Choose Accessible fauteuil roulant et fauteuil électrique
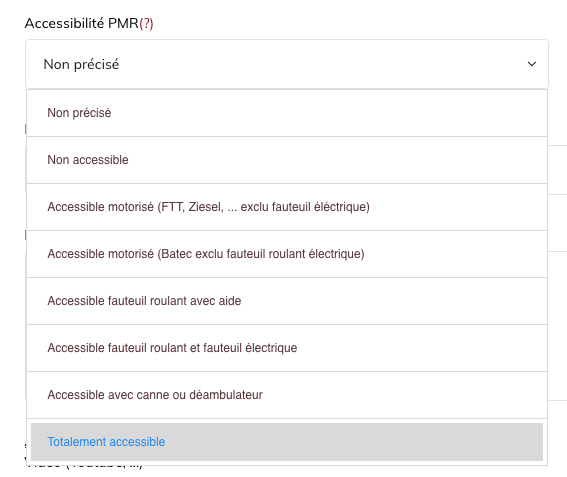This screenshot has width=567, height=477. [x=287, y=348]
